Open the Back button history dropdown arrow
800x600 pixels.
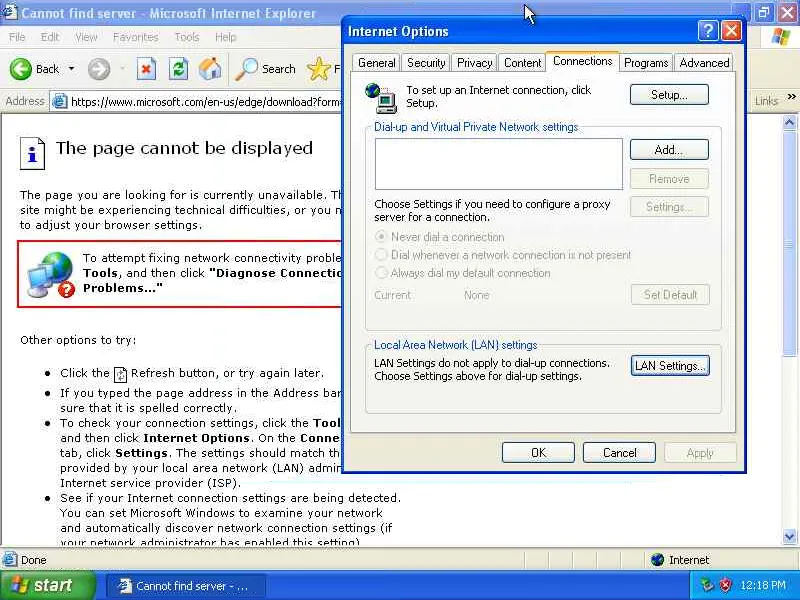tap(71, 68)
